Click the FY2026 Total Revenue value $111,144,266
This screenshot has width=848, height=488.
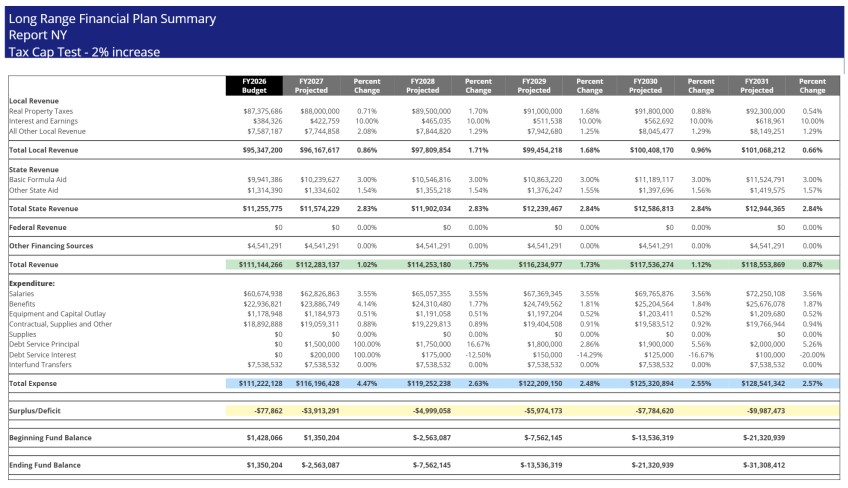[x=257, y=265]
